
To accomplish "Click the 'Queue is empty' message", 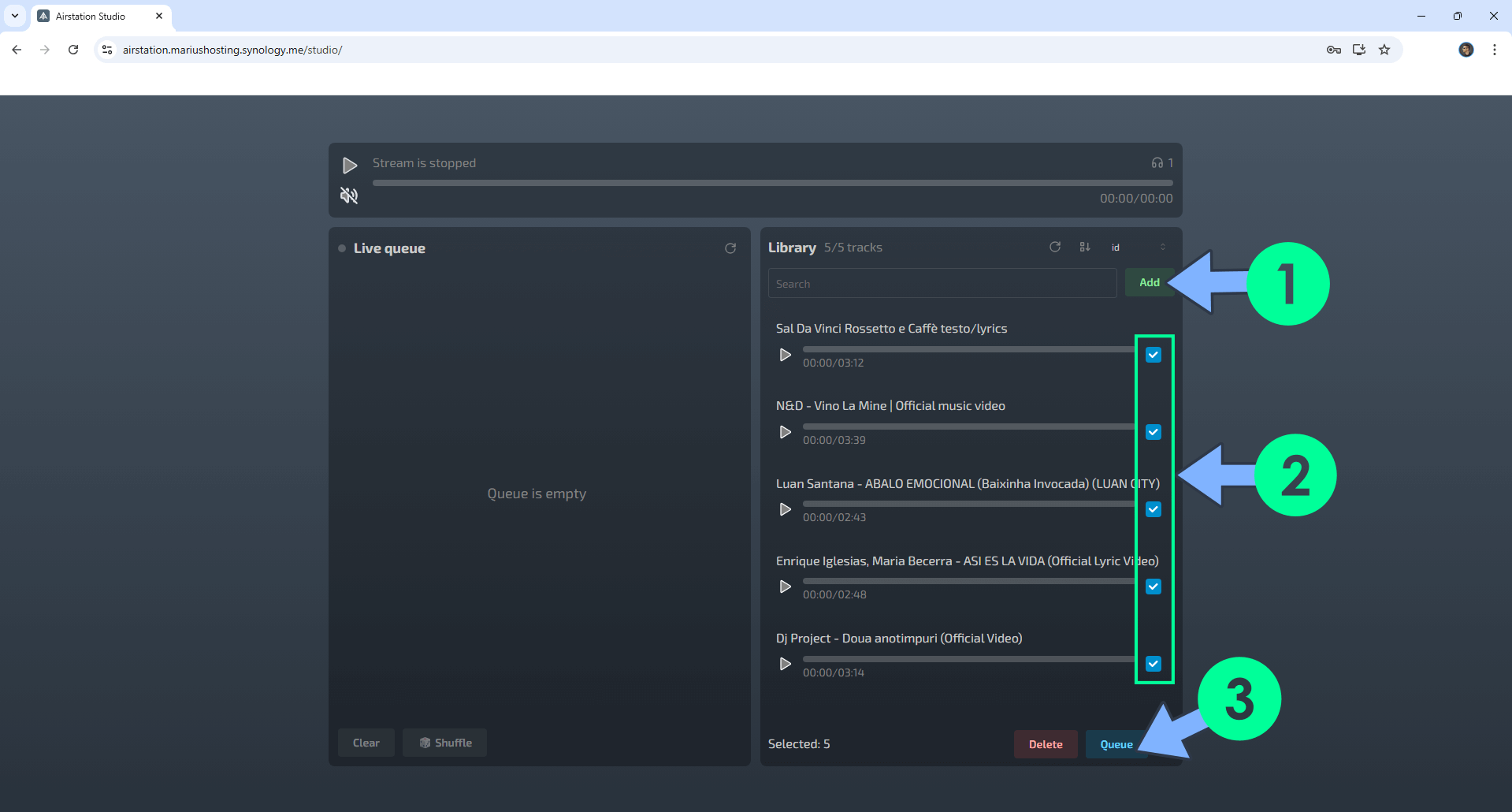I will click(x=537, y=494).
